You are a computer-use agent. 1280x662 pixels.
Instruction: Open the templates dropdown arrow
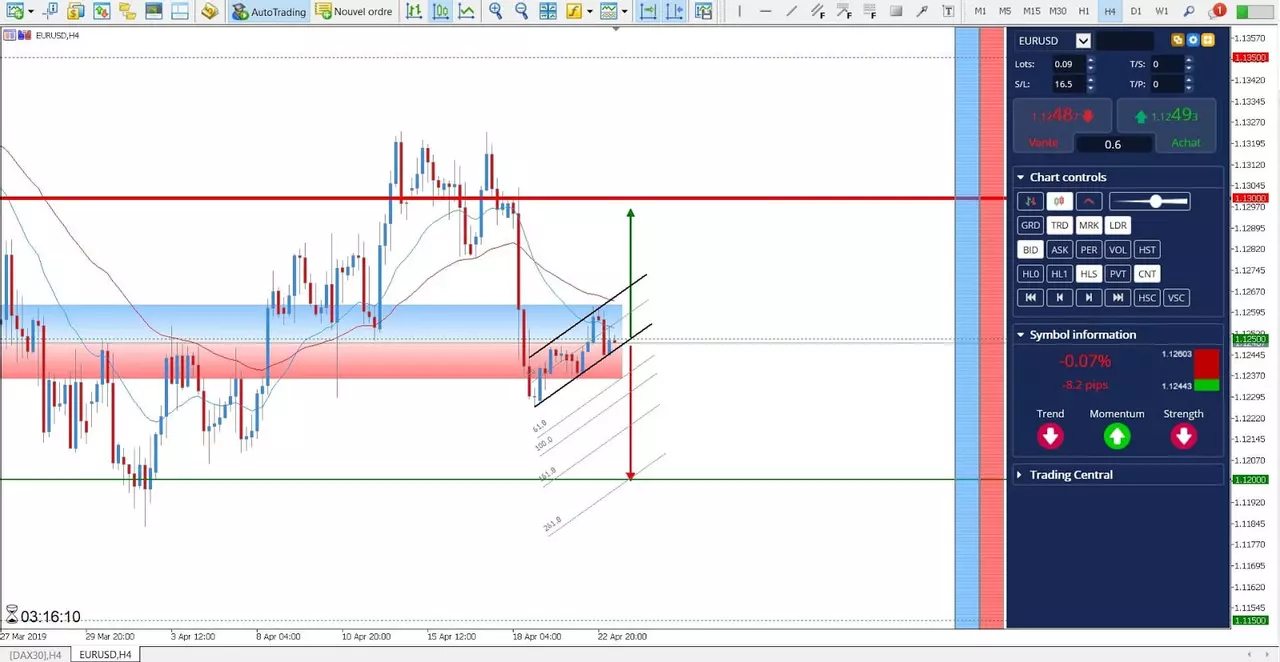coord(624,11)
